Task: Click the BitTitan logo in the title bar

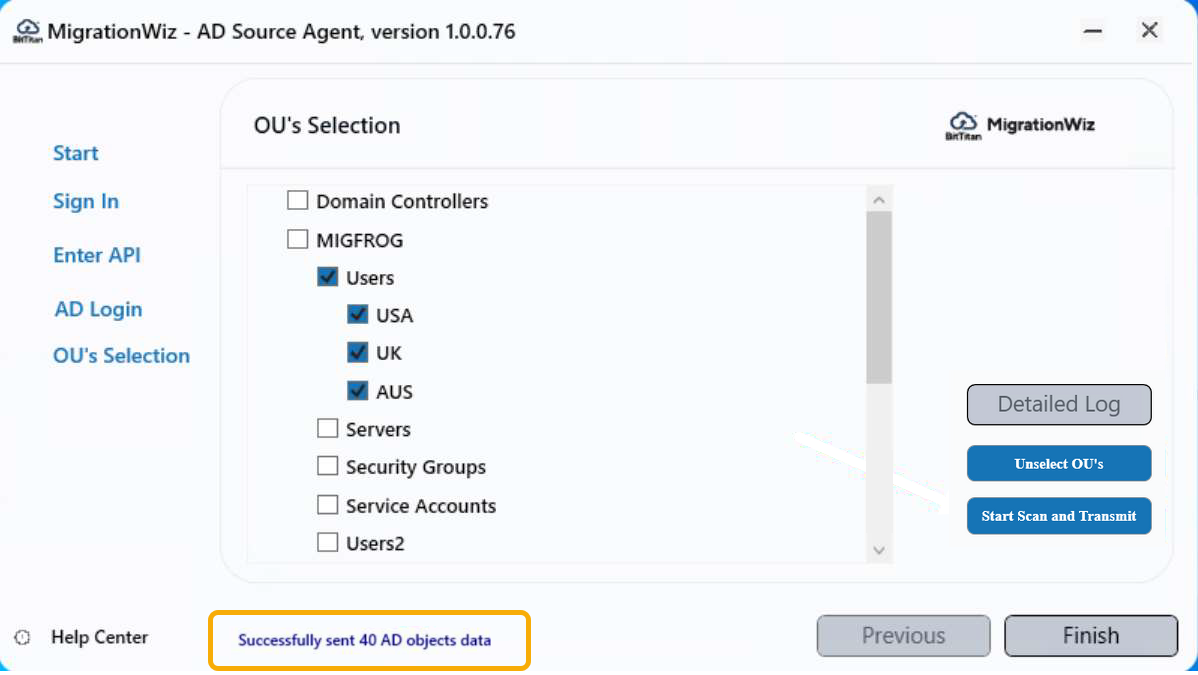Action: pos(27,30)
